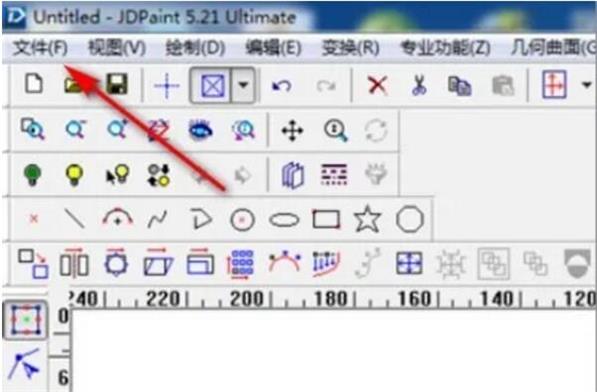The width and height of the screenshot is (597, 392).
Task: Click the pan move arrows icon
Action: [x=292, y=131]
